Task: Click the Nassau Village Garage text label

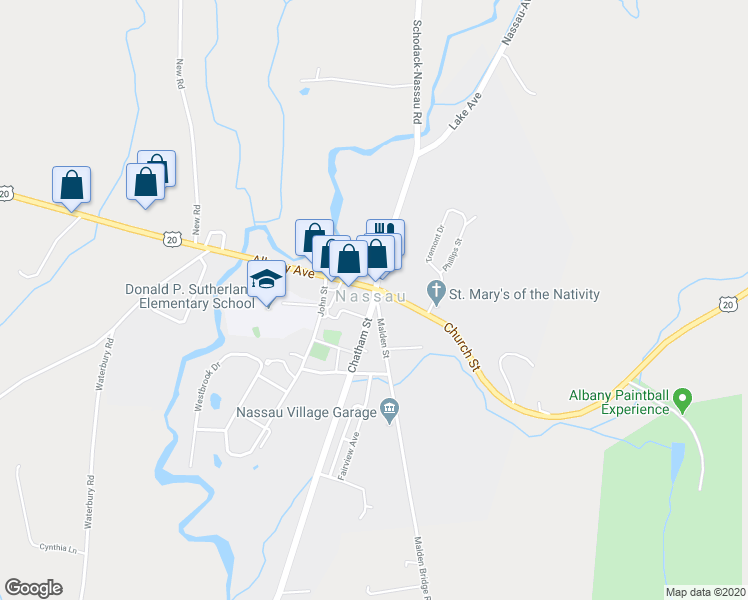Action: (x=307, y=412)
